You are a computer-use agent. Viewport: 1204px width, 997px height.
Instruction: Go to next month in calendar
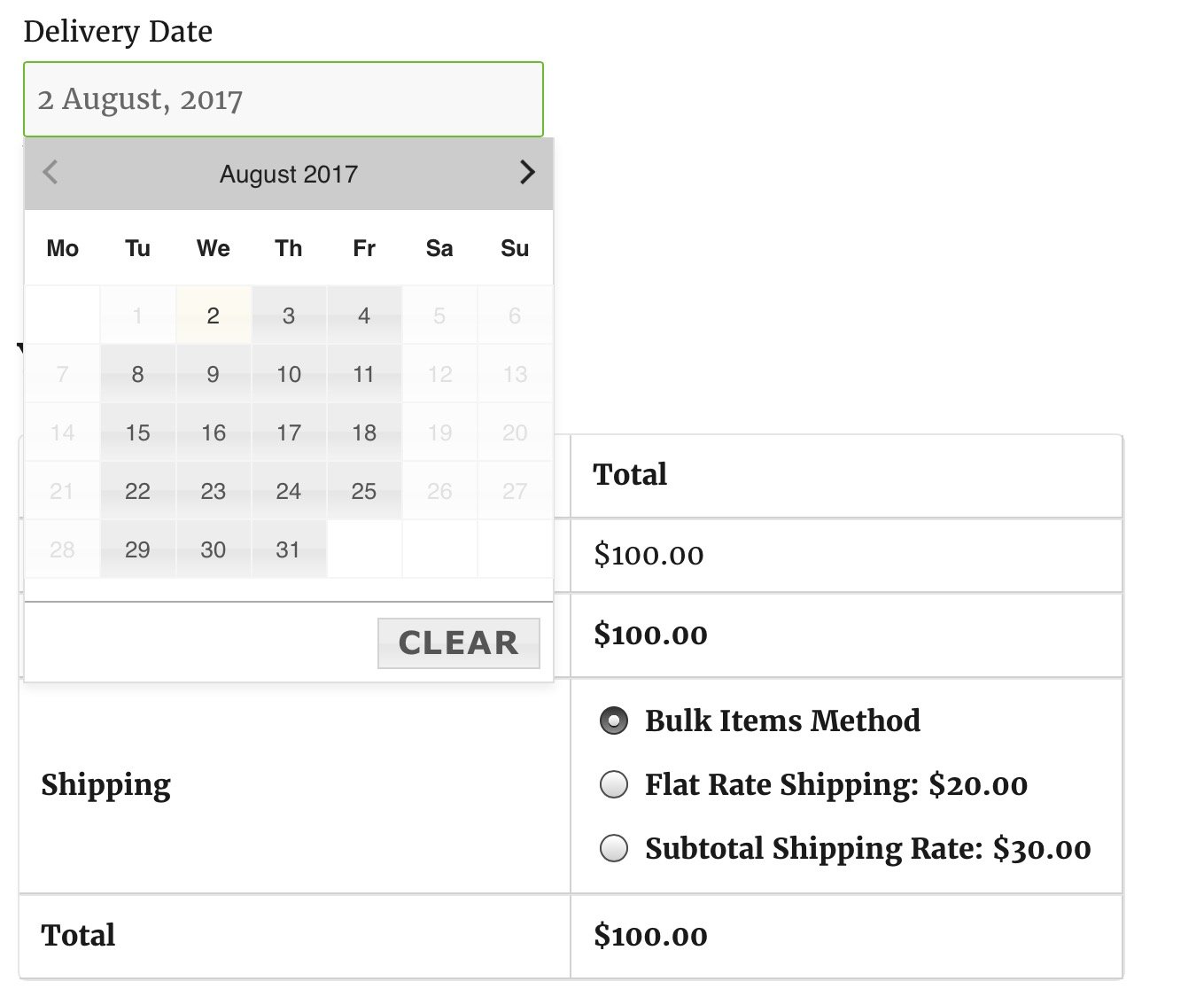(527, 172)
